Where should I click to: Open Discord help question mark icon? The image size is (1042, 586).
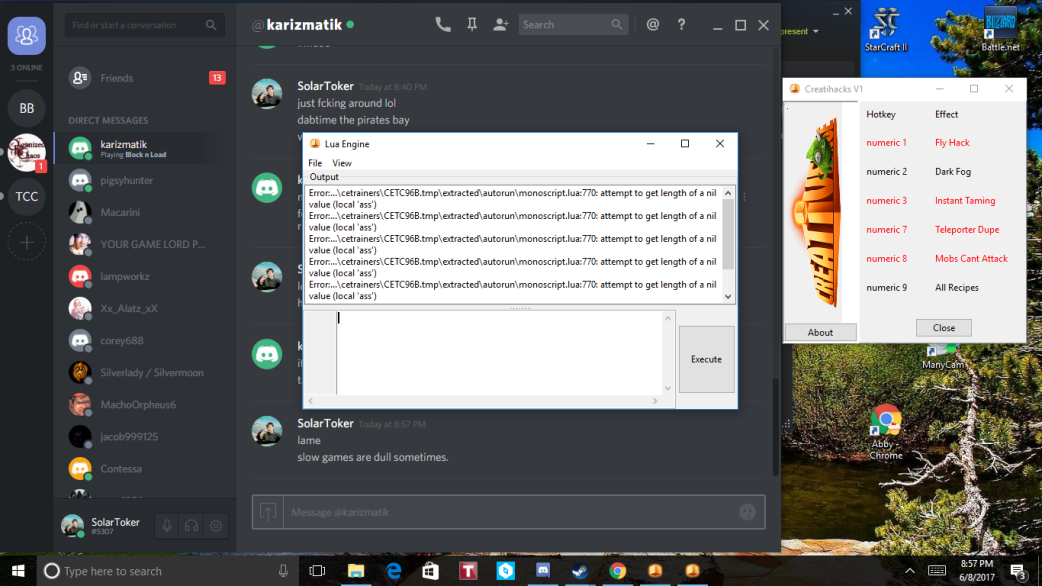coord(682,25)
